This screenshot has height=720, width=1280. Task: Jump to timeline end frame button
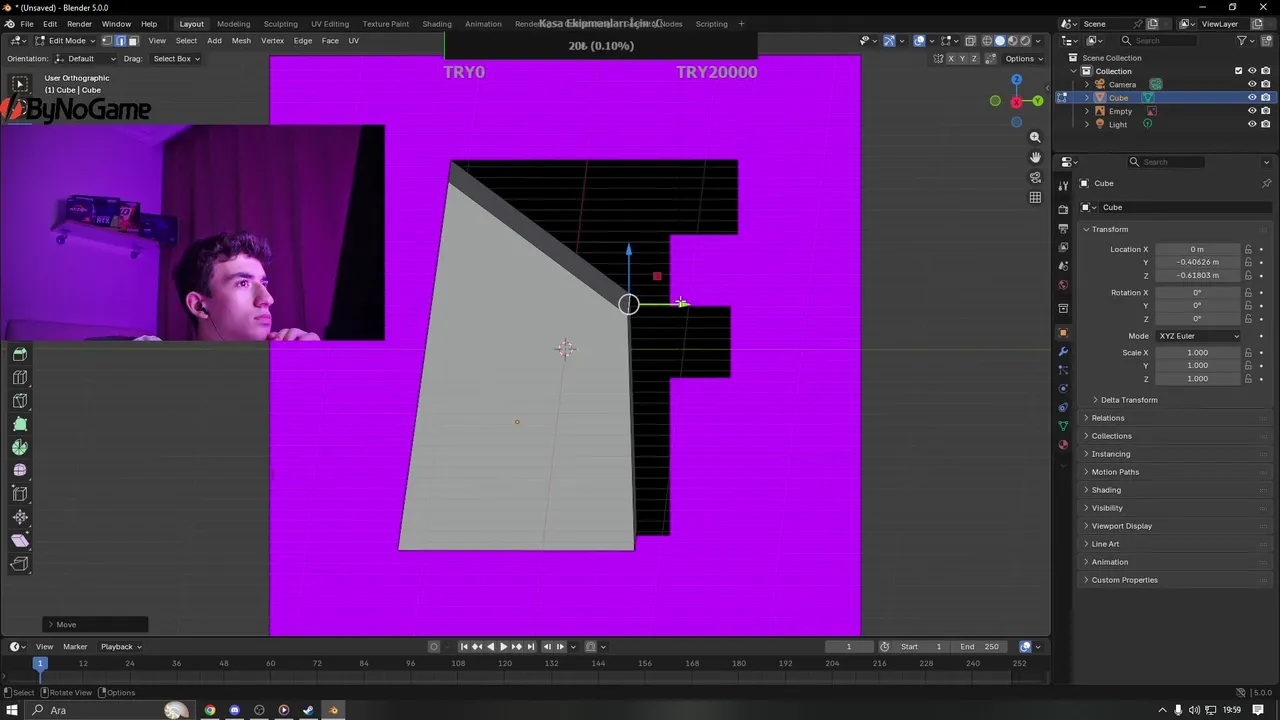pos(531,646)
